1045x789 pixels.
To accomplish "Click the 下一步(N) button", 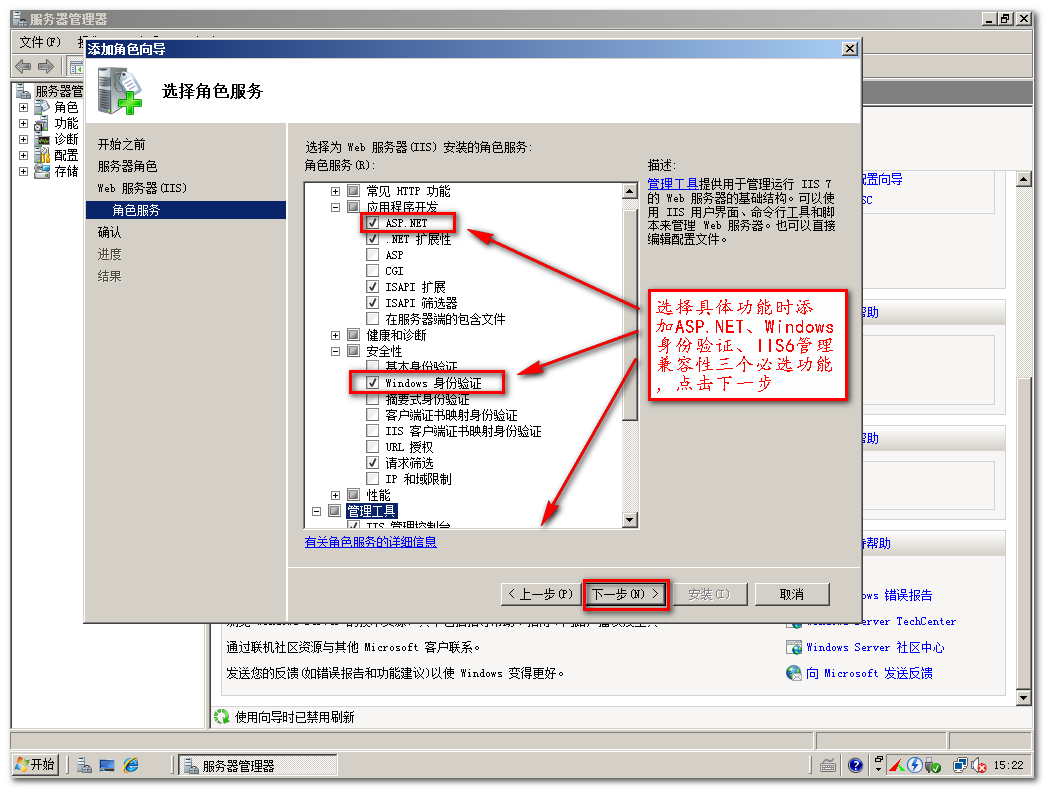I will click(x=626, y=594).
